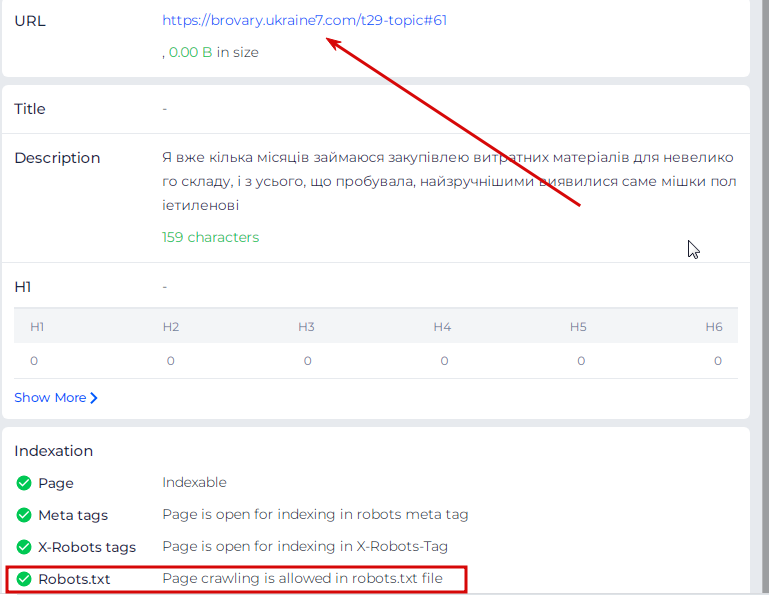Click the Robots.txt row label
The image size is (769, 595).
(74, 579)
